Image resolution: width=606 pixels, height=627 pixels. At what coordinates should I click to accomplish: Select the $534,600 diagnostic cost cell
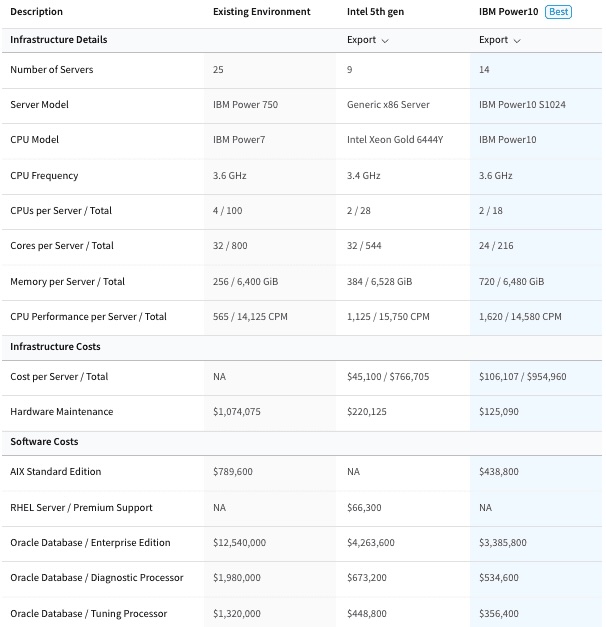(x=498, y=577)
